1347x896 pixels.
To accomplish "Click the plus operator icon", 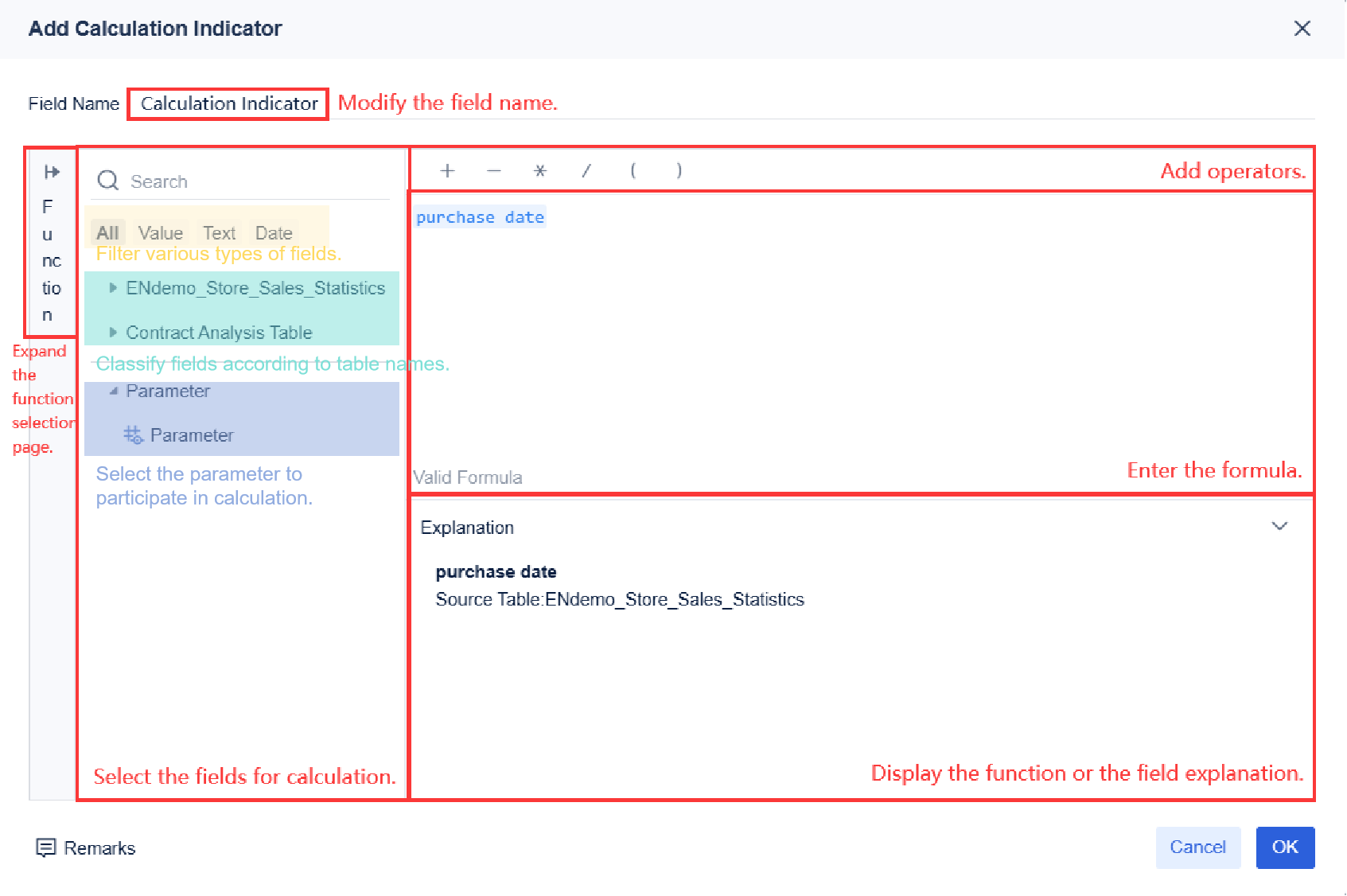I will (x=448, y=170).
